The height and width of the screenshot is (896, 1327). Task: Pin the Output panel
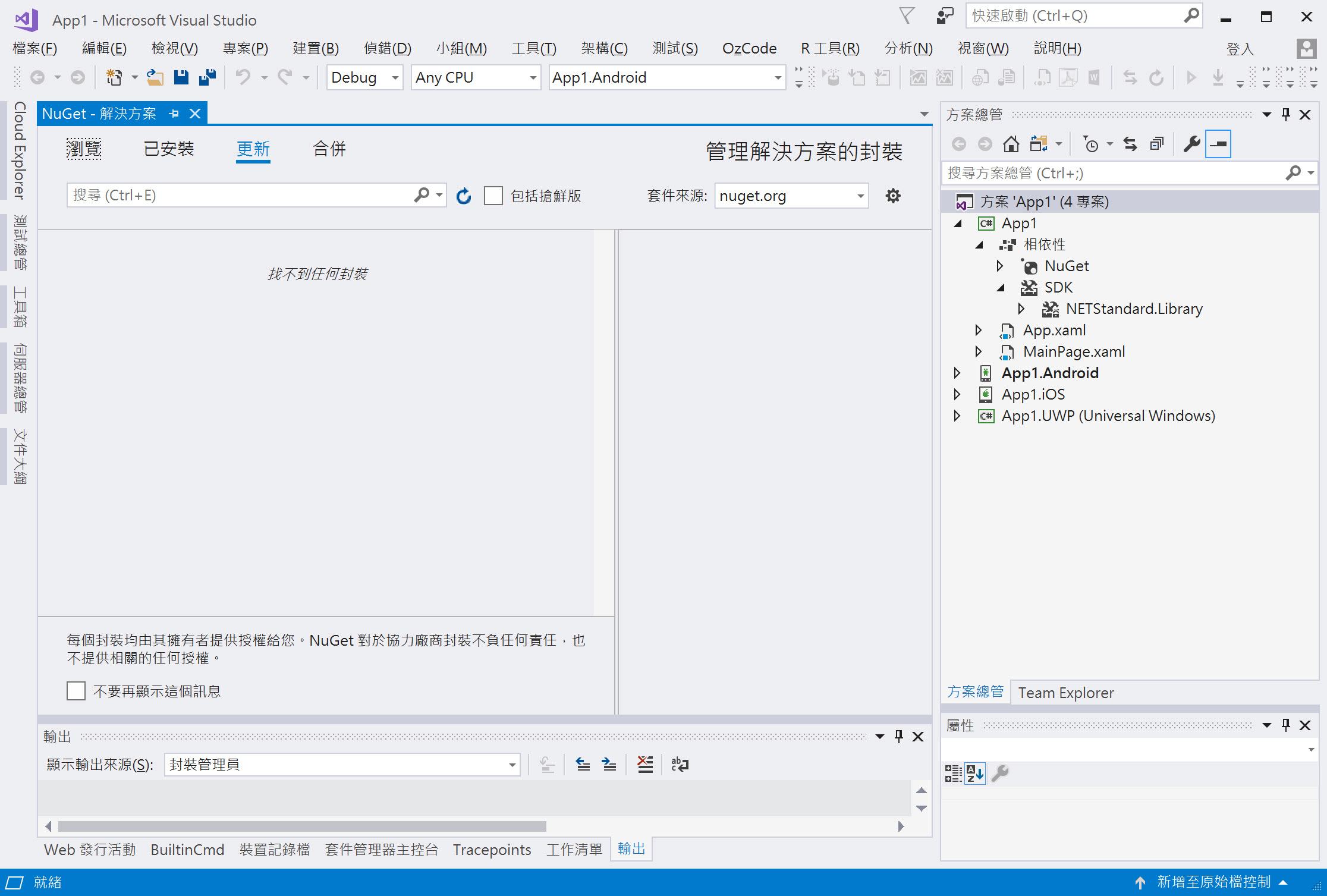point(899,737)
